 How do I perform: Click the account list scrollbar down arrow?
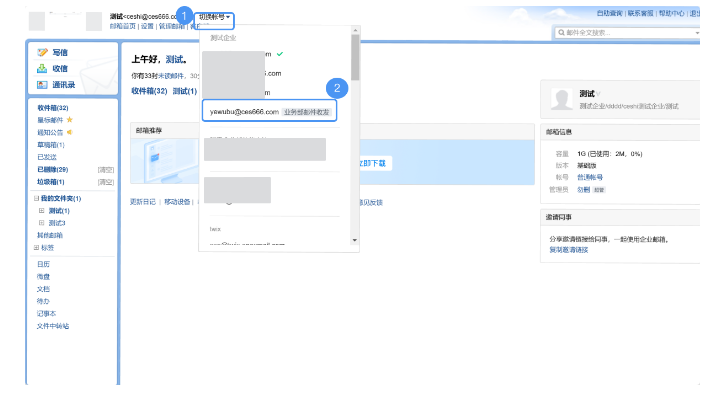pyautogui.click(x=355, y=240)
